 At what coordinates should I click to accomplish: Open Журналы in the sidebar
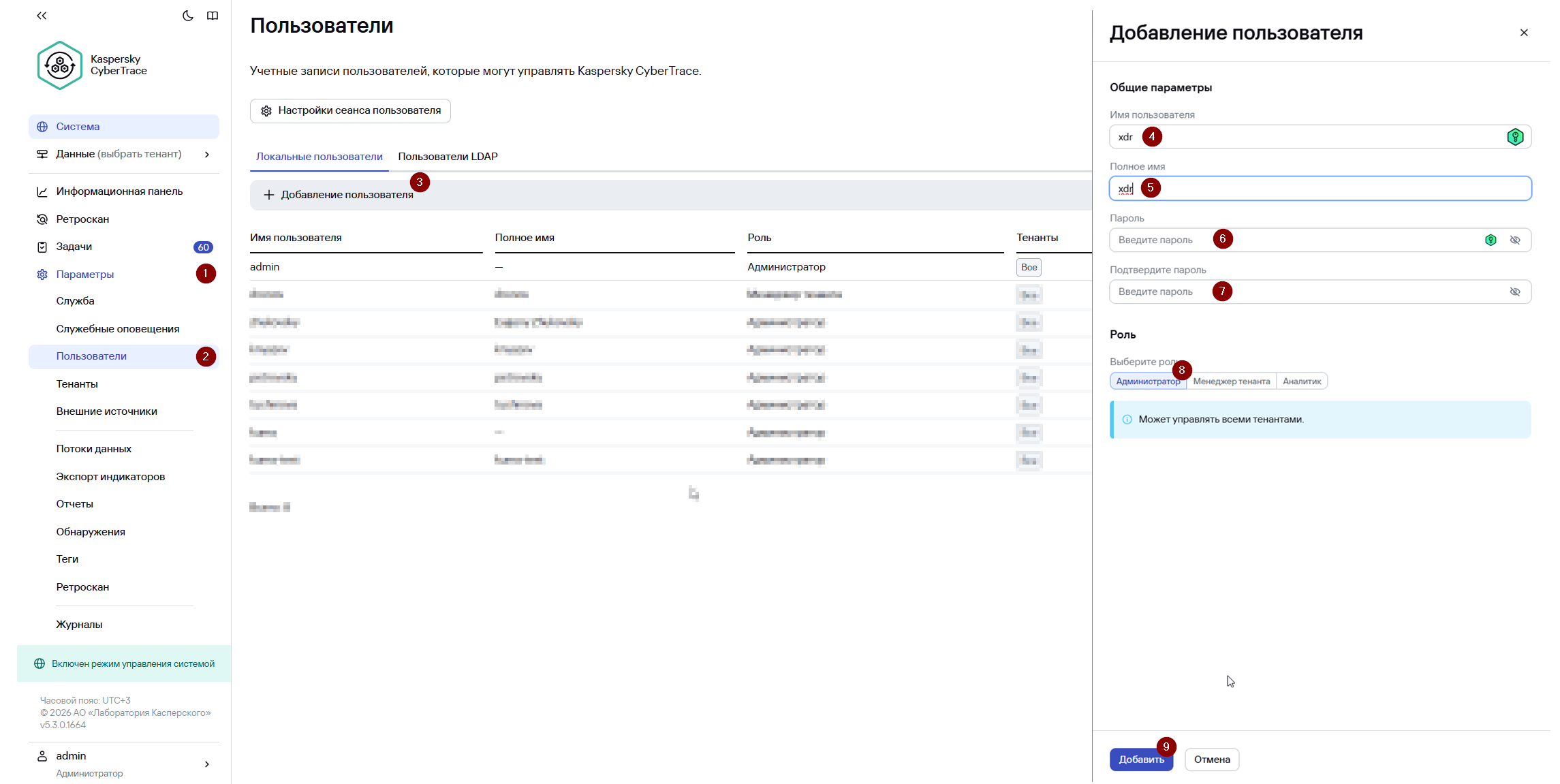80,625
